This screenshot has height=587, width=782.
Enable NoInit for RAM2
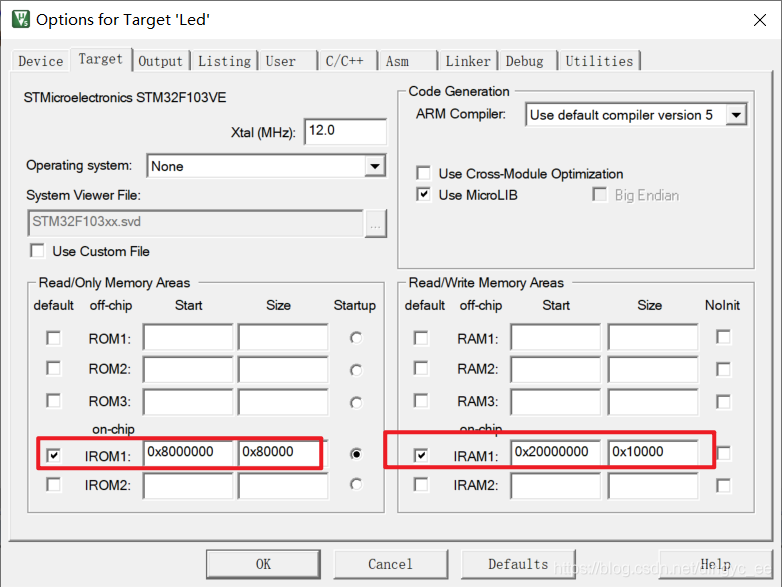tap(723, 370)
